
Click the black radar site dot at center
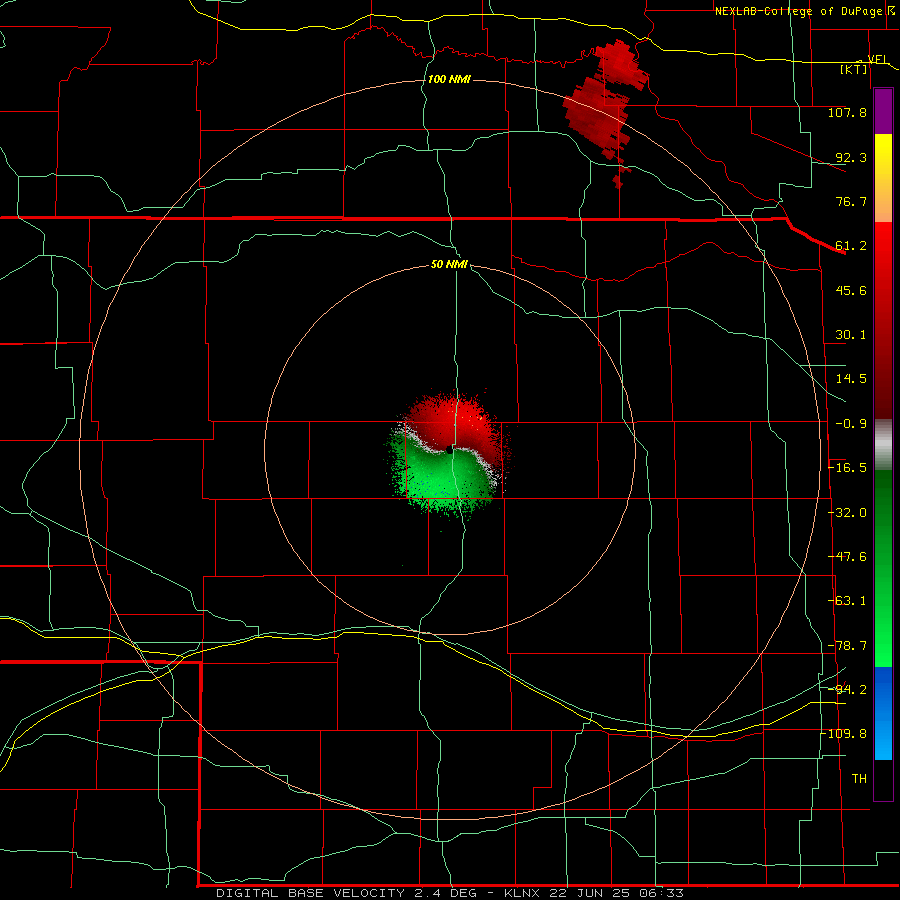coord(449,449)
